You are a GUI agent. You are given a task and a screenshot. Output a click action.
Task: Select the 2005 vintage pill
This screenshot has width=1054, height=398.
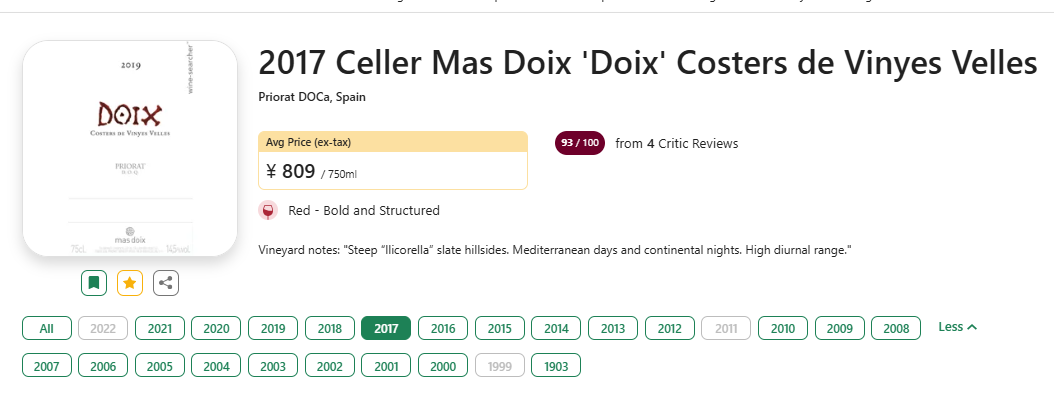(160, 366)
